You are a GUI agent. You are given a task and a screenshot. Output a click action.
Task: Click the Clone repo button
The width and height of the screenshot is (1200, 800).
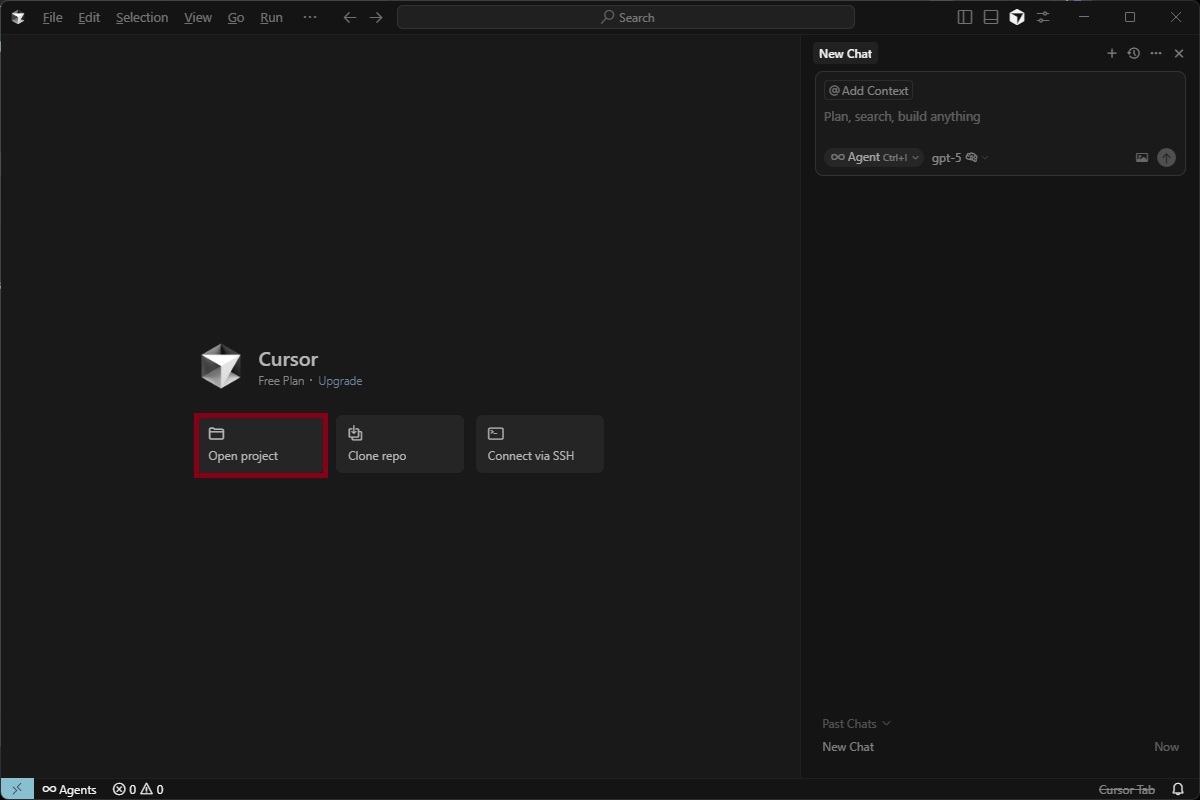[400, 444]
